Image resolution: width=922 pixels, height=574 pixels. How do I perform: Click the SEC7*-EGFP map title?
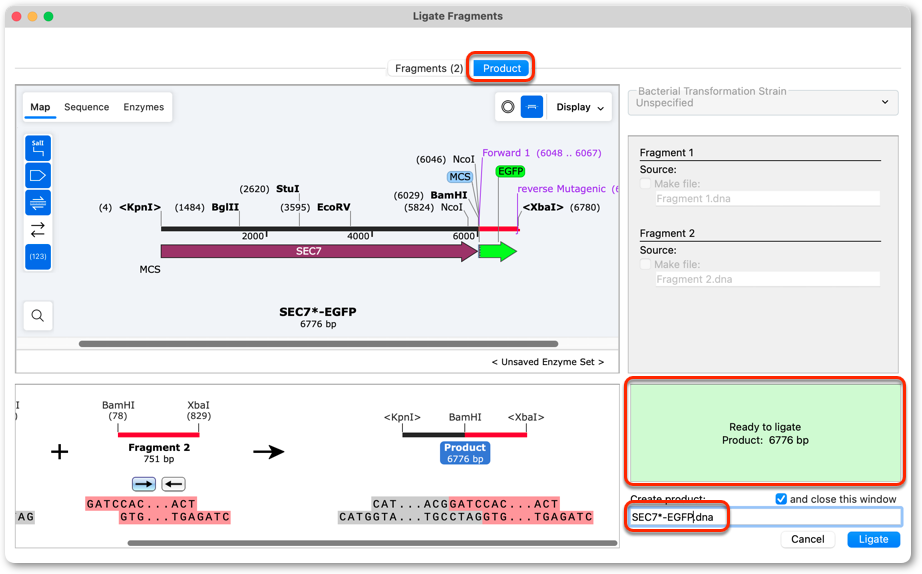pos(318,312)
